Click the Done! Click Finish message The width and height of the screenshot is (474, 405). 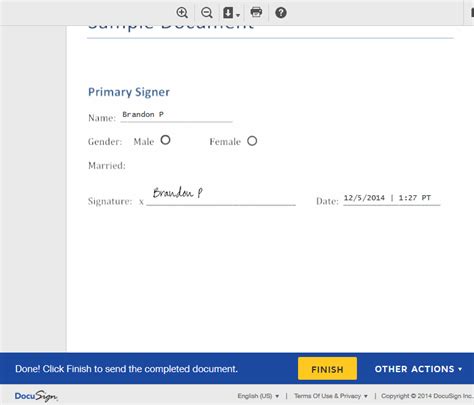[126, 369]
